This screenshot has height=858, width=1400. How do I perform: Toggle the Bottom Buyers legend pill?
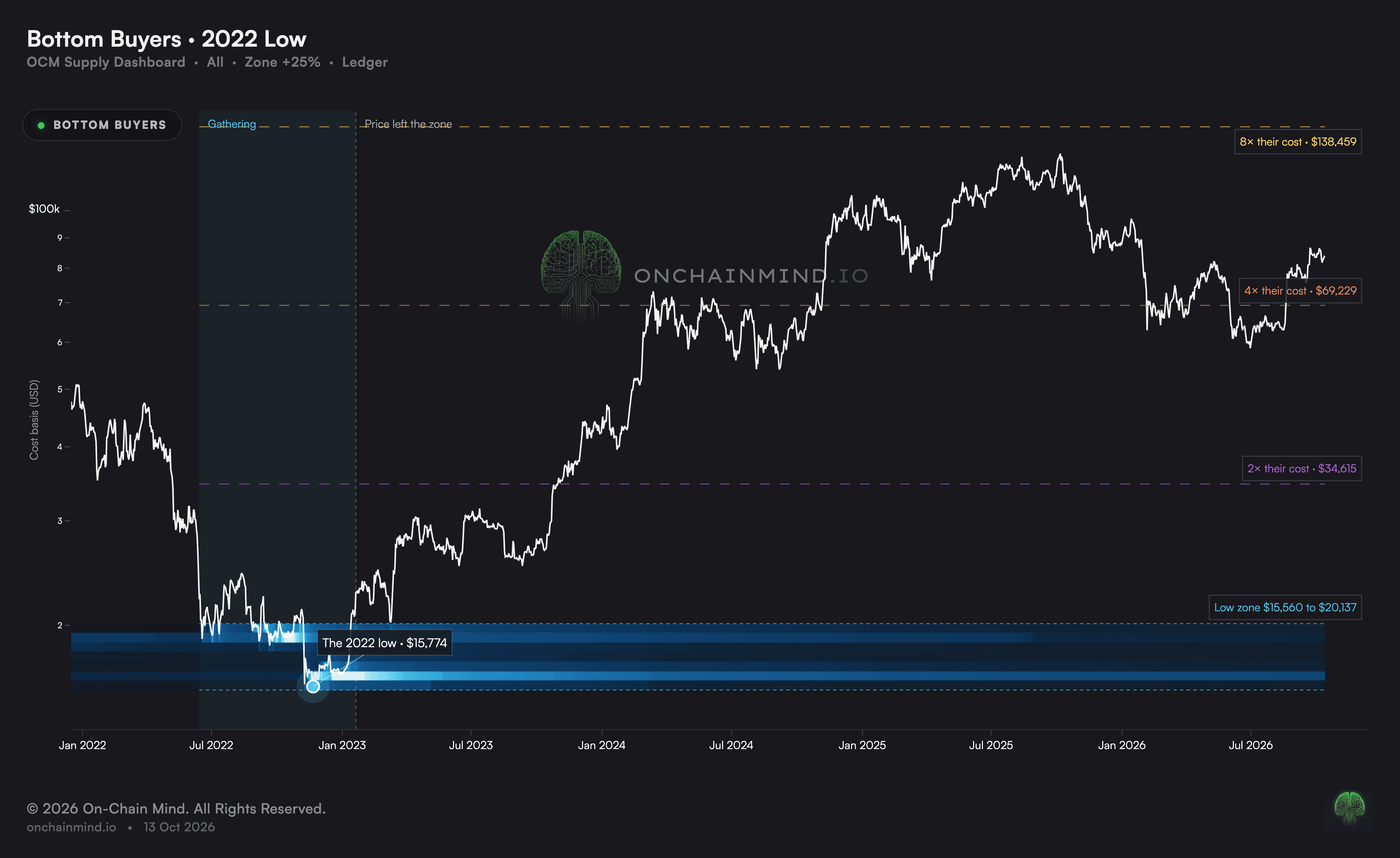pos(102,125)
